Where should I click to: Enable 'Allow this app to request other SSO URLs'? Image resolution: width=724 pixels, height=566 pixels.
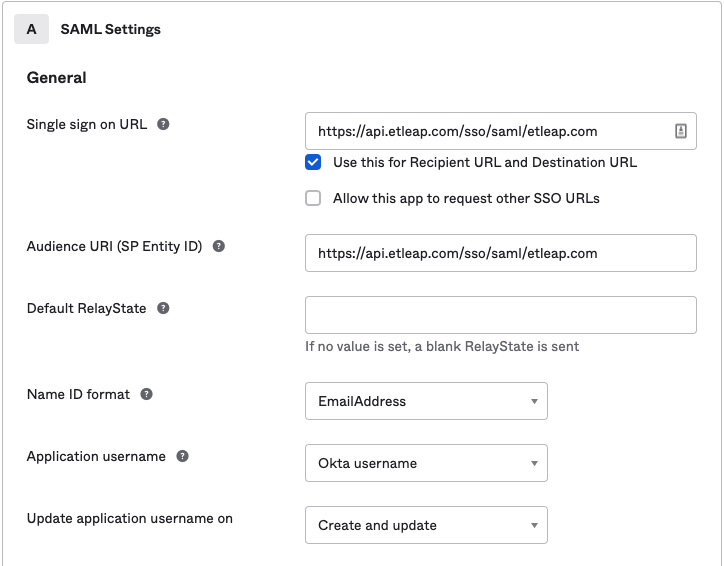point(313,198)
